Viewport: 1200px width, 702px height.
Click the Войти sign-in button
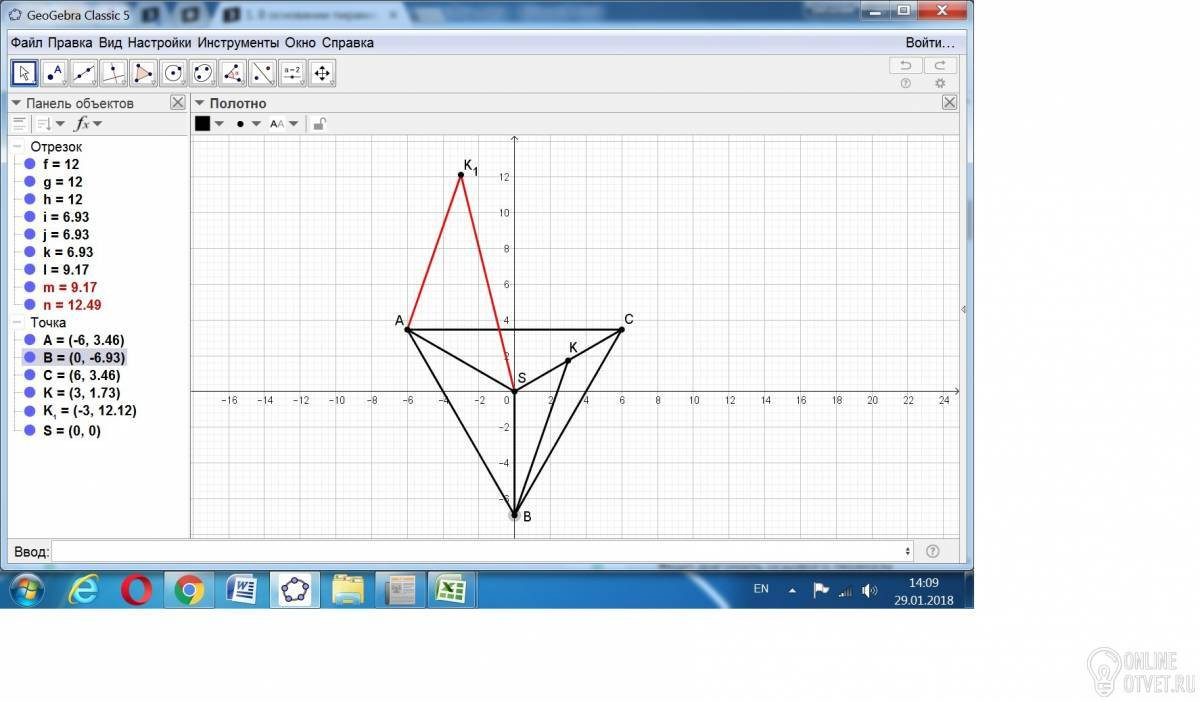(x=929, y=43)
